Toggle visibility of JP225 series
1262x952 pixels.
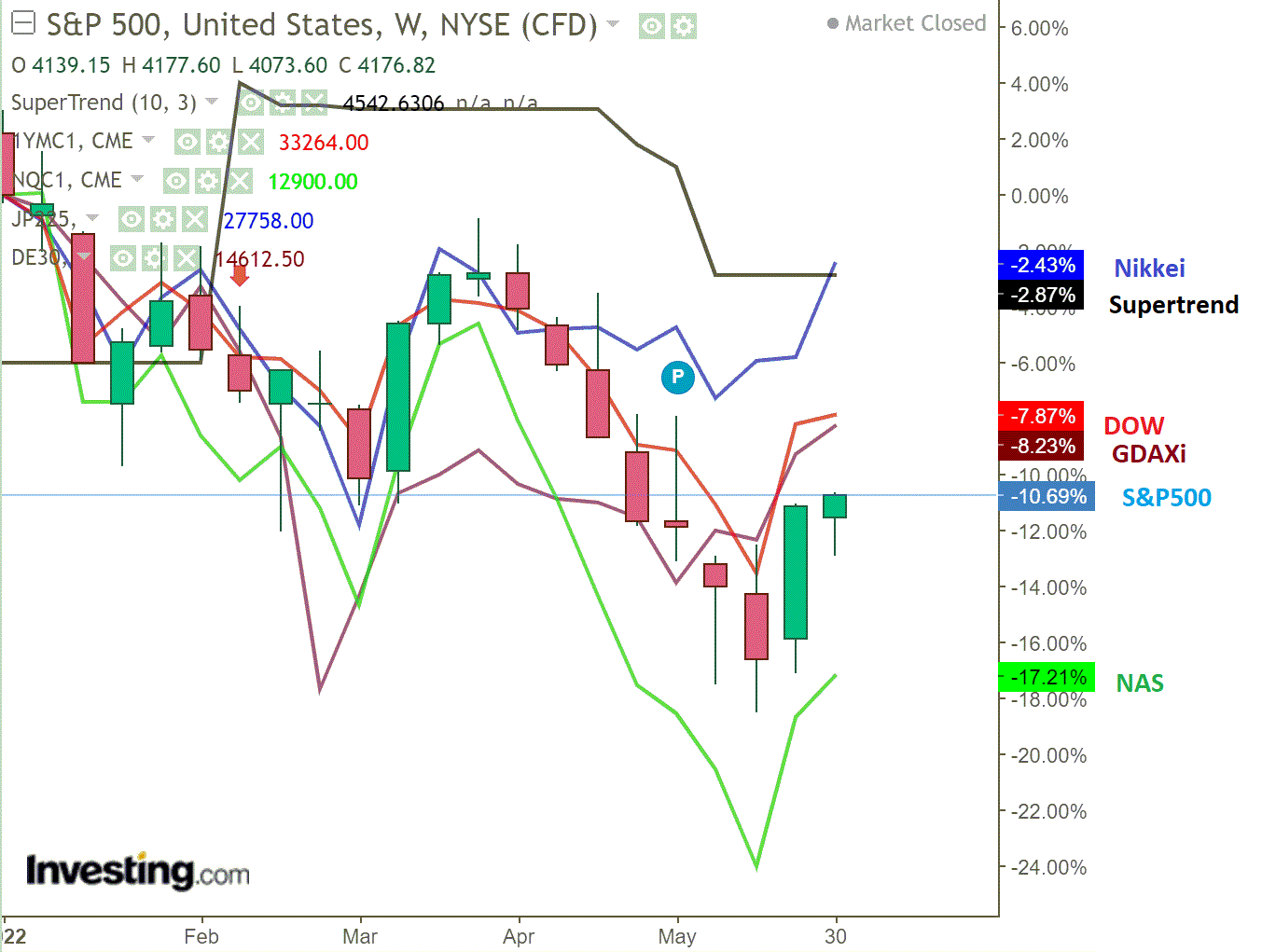click(x=132, y=220)
